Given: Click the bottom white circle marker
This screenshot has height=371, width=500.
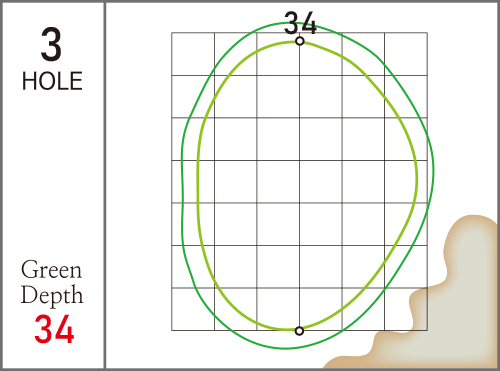Looking at the screenshot, I should tap(299, 331).
